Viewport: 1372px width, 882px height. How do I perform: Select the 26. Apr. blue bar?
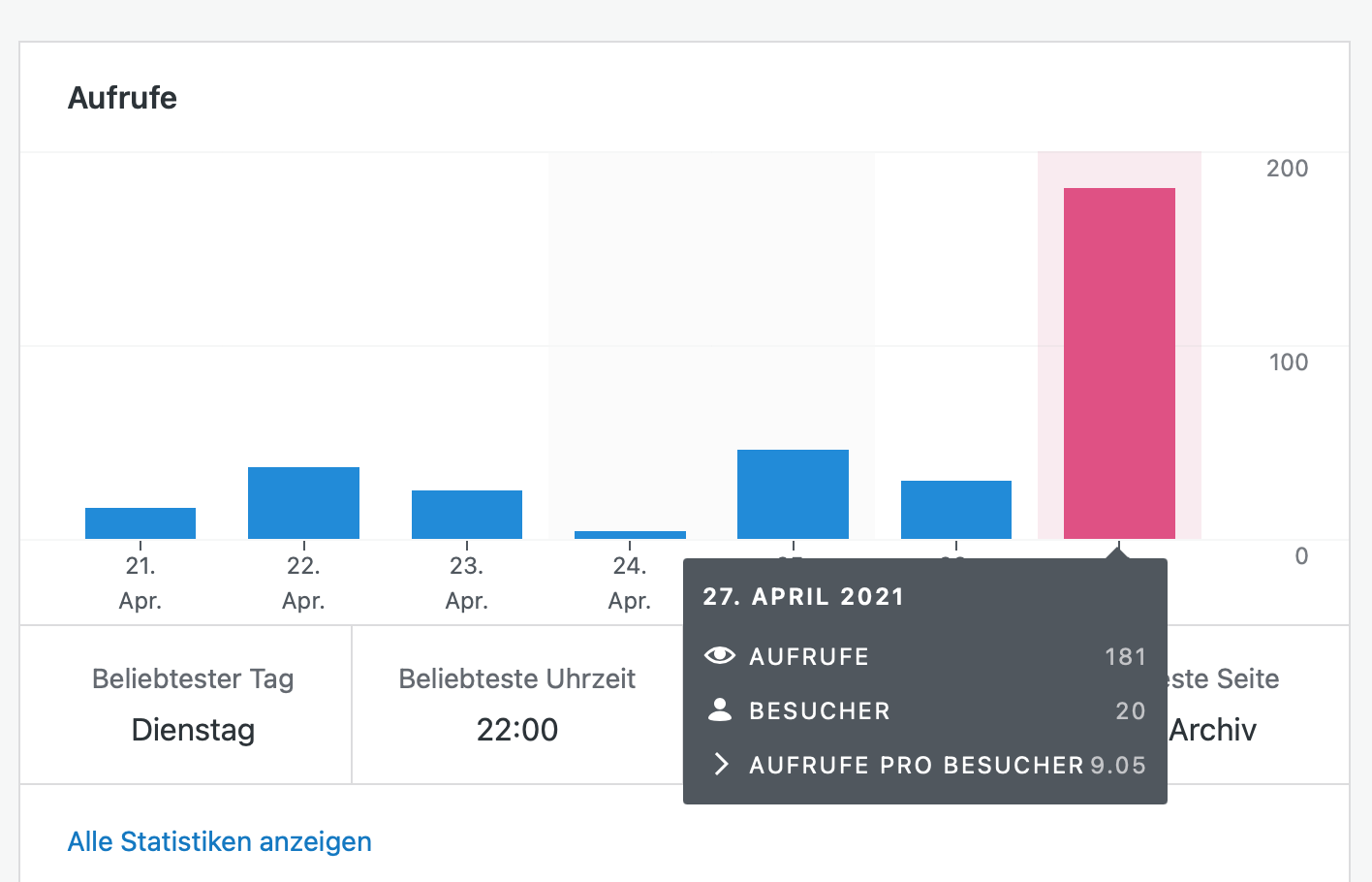[x=956, y=510]
